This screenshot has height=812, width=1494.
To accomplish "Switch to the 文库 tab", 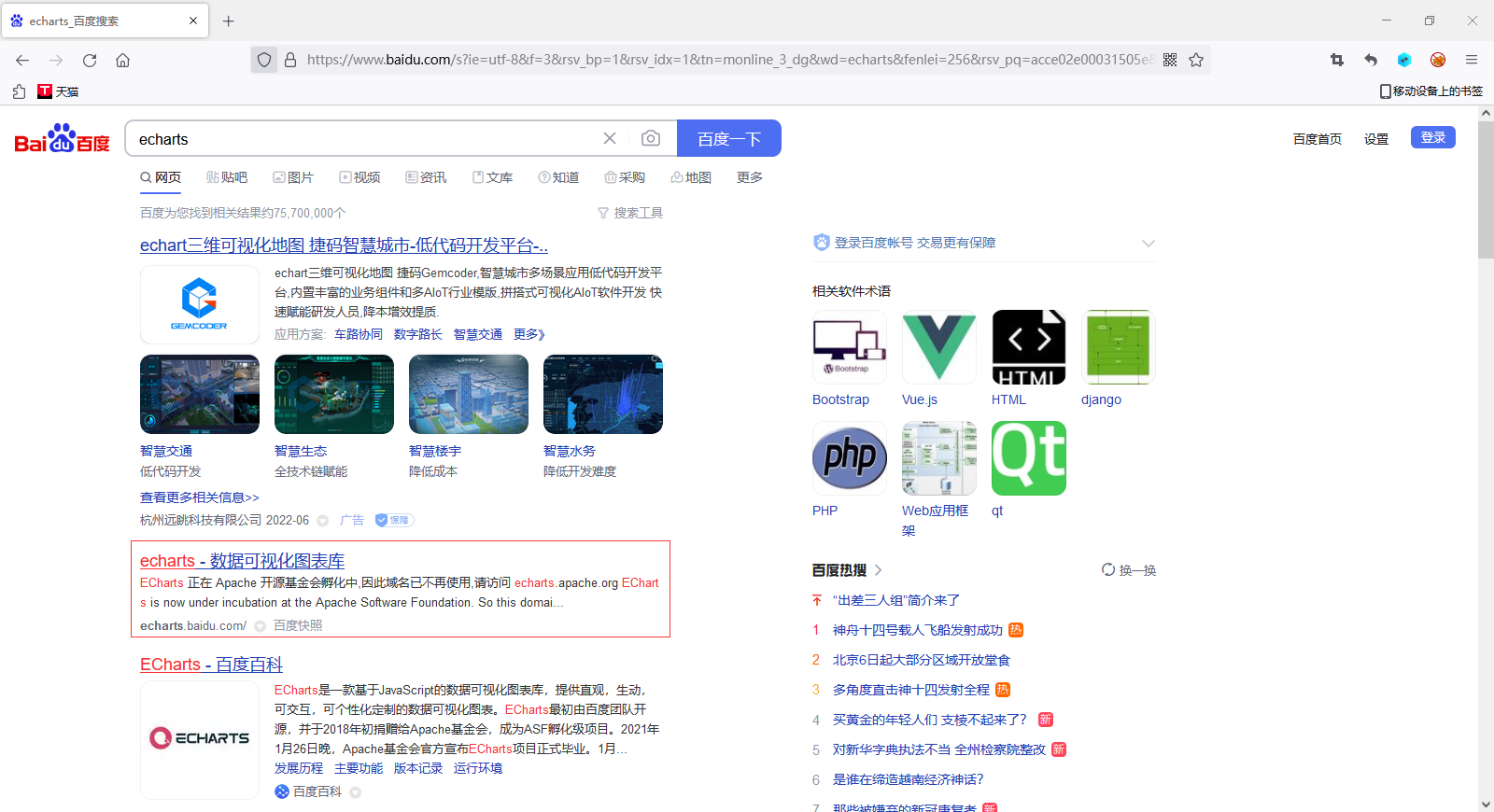I will [x=492, y=177].
